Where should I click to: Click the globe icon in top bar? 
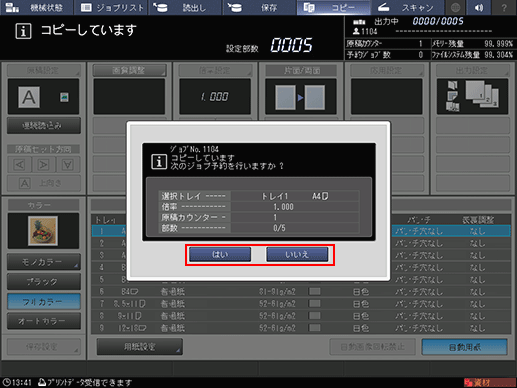pyautogui.click(x=455, y=7)
